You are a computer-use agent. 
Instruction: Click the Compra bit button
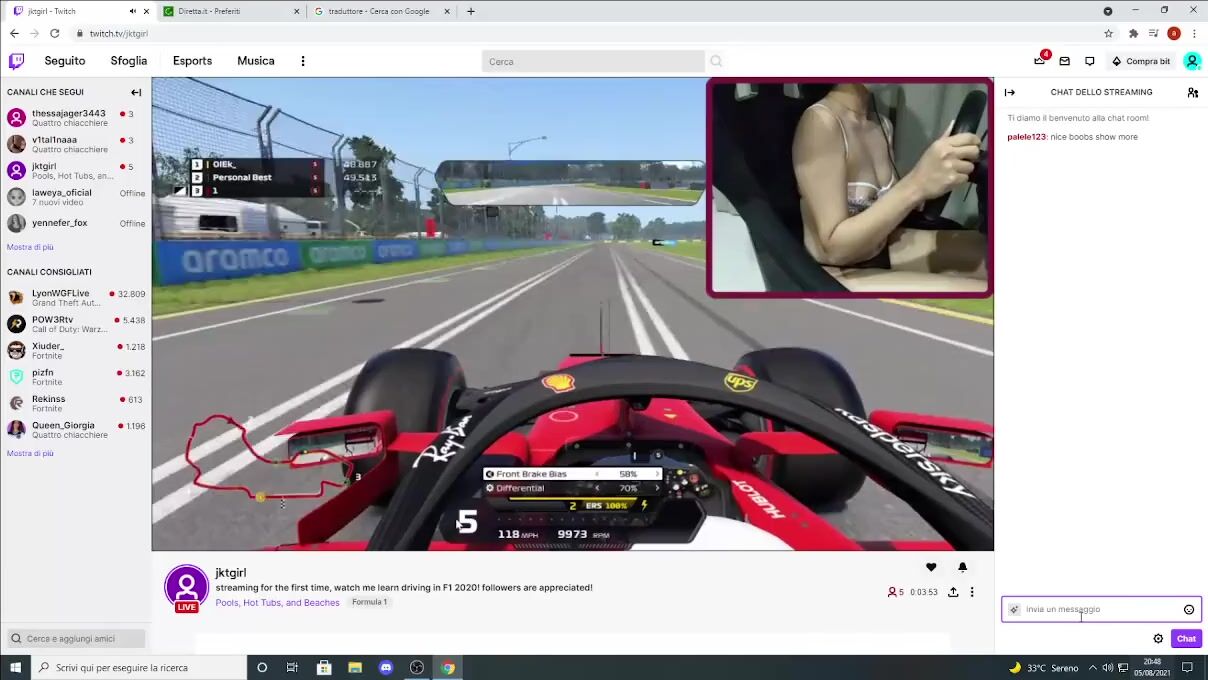point(1140,61)
